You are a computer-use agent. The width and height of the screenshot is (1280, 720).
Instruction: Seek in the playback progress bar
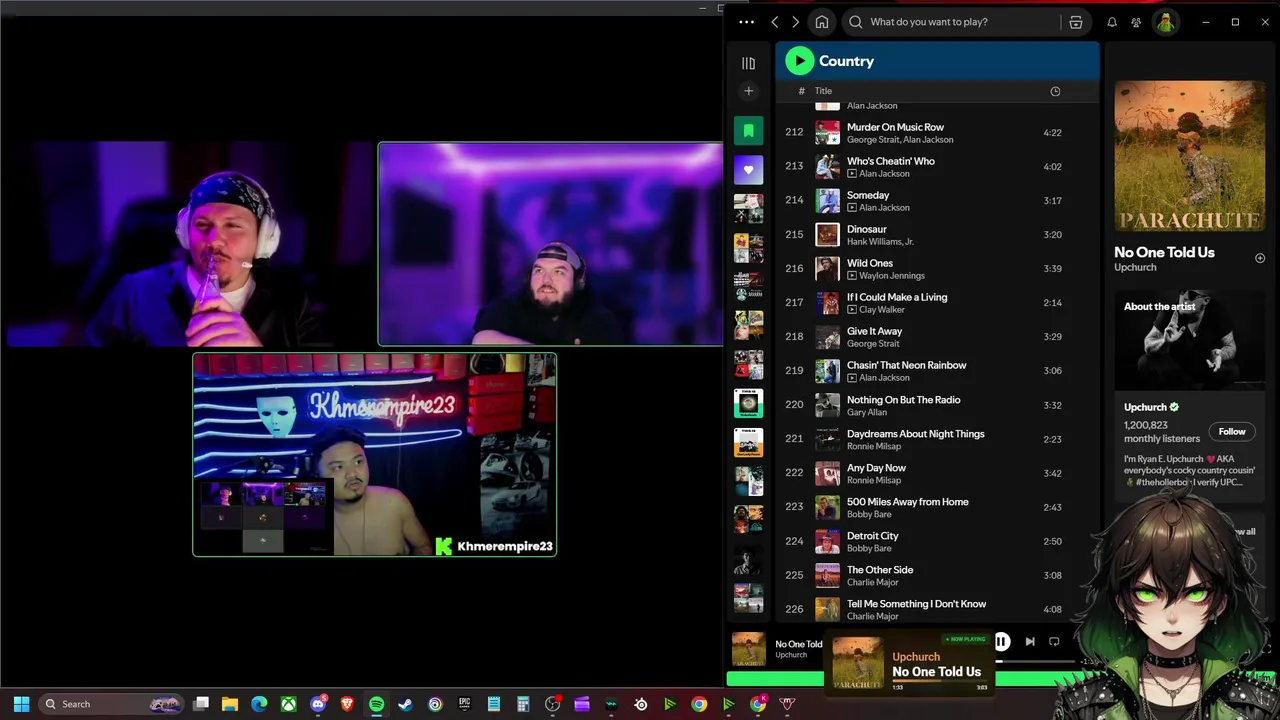1035,661
